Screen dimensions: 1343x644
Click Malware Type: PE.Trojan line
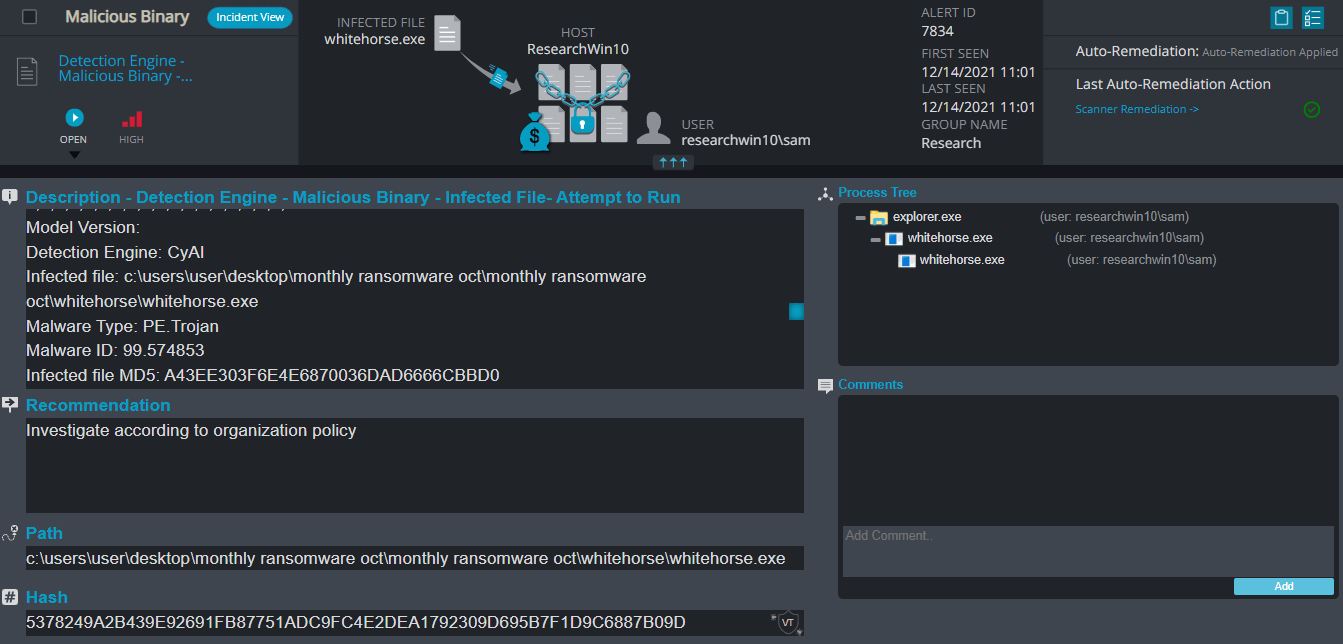(x=123, y=327)
